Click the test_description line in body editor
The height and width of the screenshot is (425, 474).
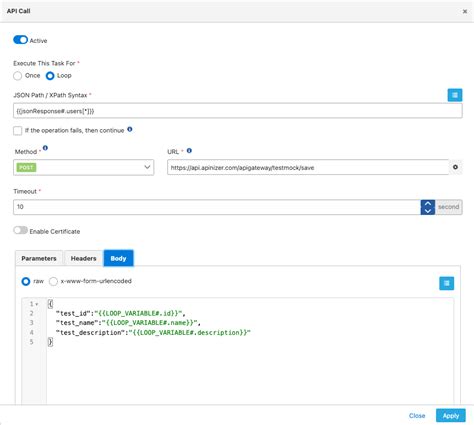tap(153, 332)
